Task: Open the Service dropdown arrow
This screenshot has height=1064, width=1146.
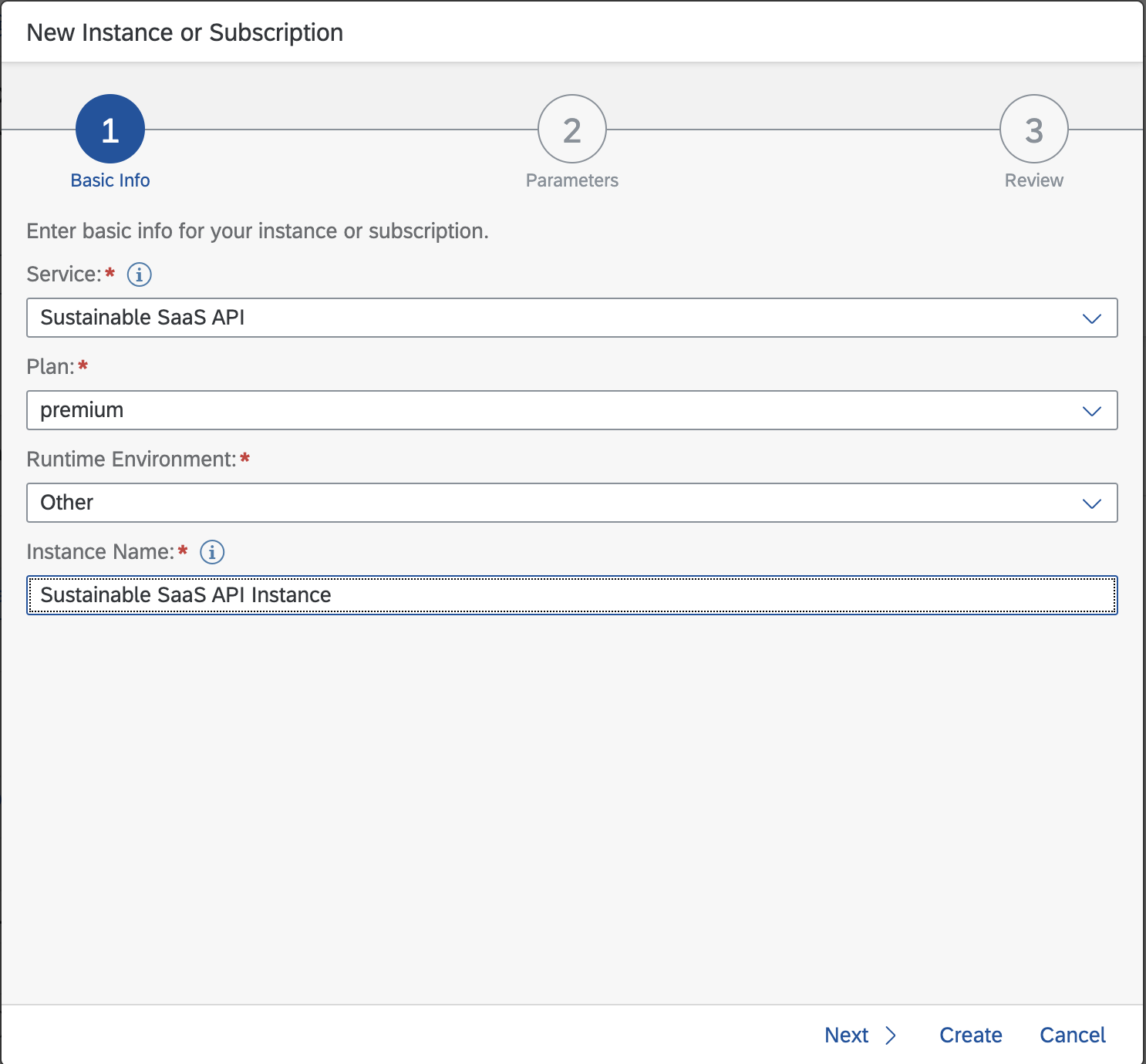Action: click(x=1091, y=318)
